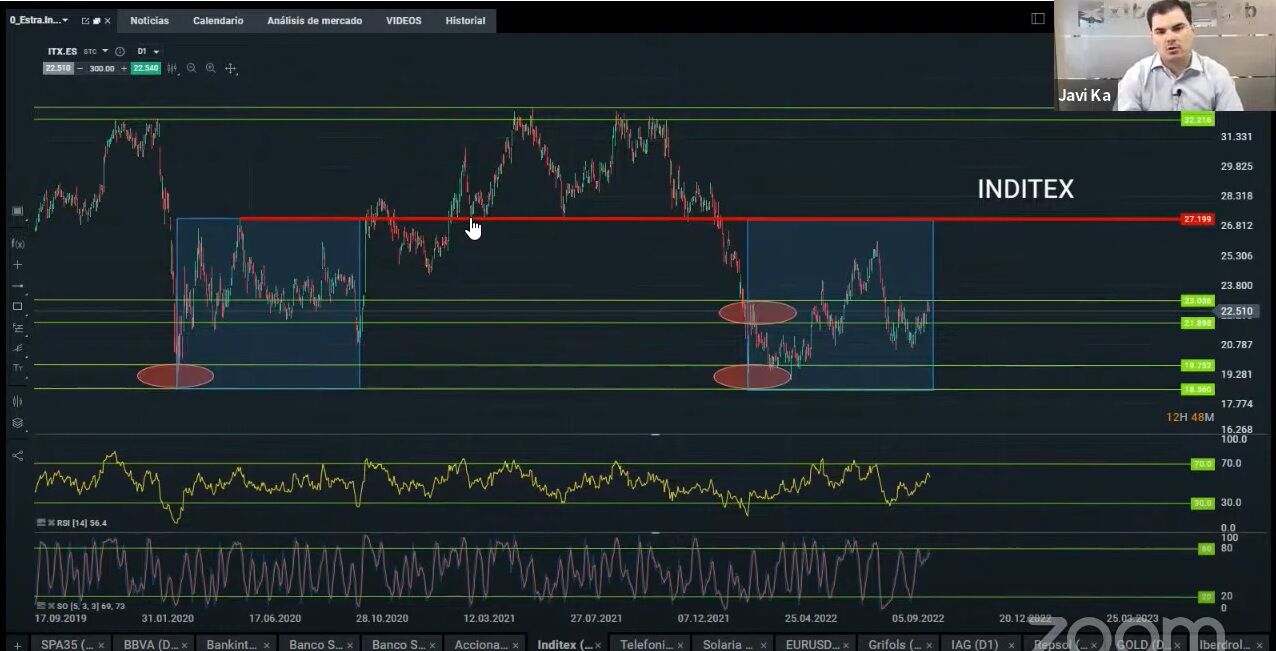Toggle the split layout icon at top right
Image resolution: width=1276 pixels, height=651 pixels.
pyautogui.click(x=1038, y=18)
